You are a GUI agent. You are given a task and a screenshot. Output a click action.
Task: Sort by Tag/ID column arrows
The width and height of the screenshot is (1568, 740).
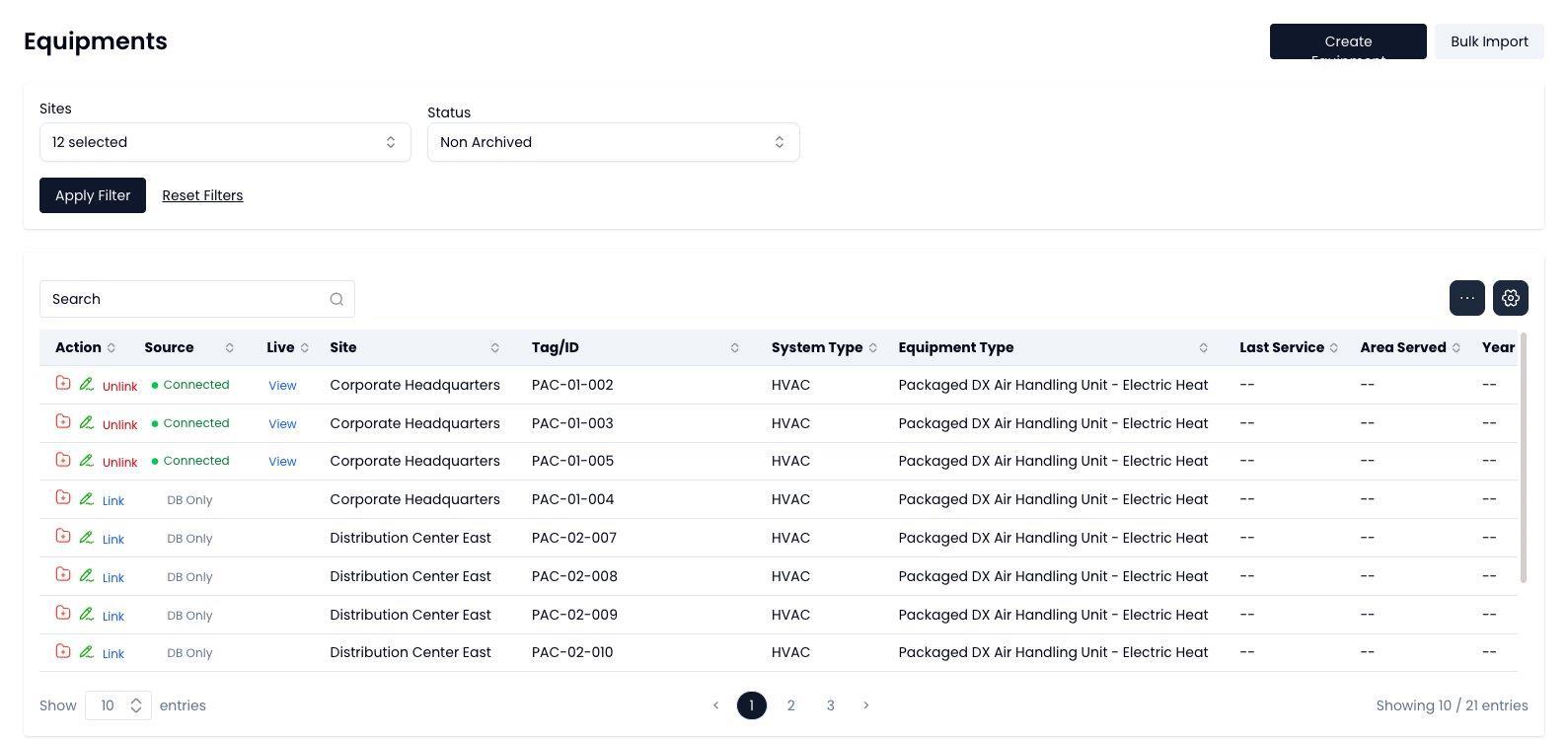(x=735, y=347)
